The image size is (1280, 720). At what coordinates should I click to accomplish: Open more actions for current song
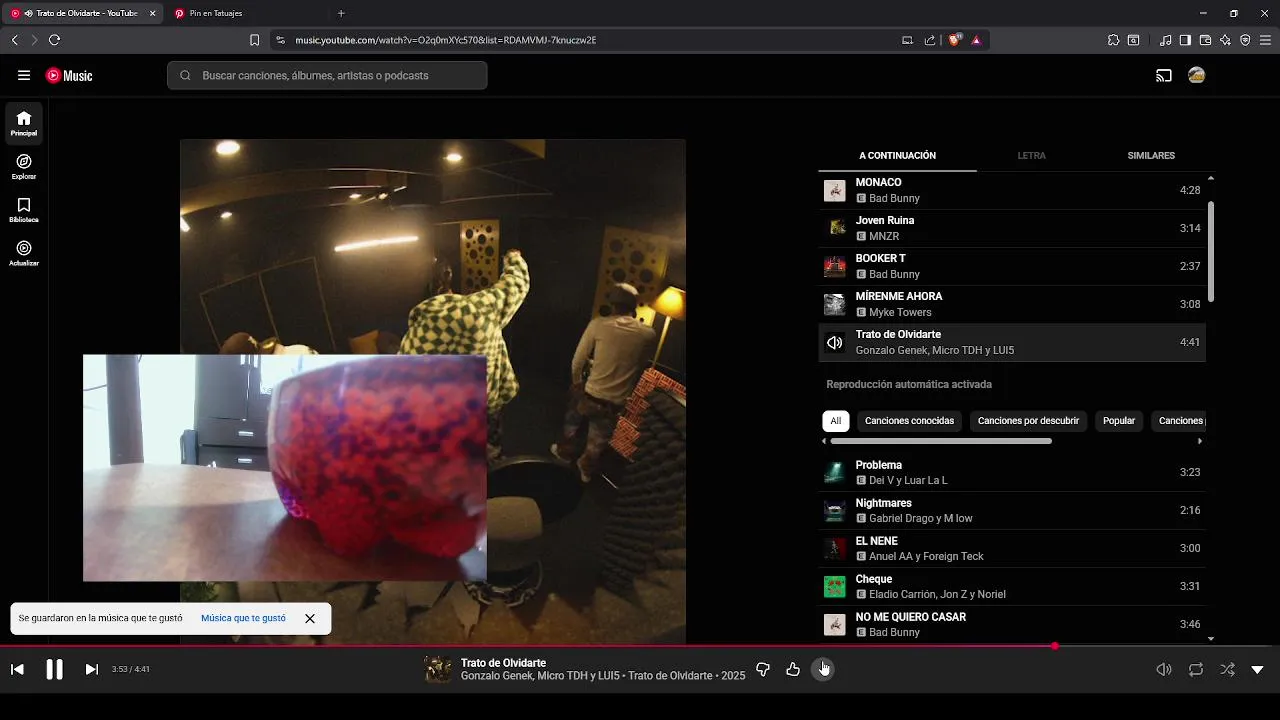(823, 669)
